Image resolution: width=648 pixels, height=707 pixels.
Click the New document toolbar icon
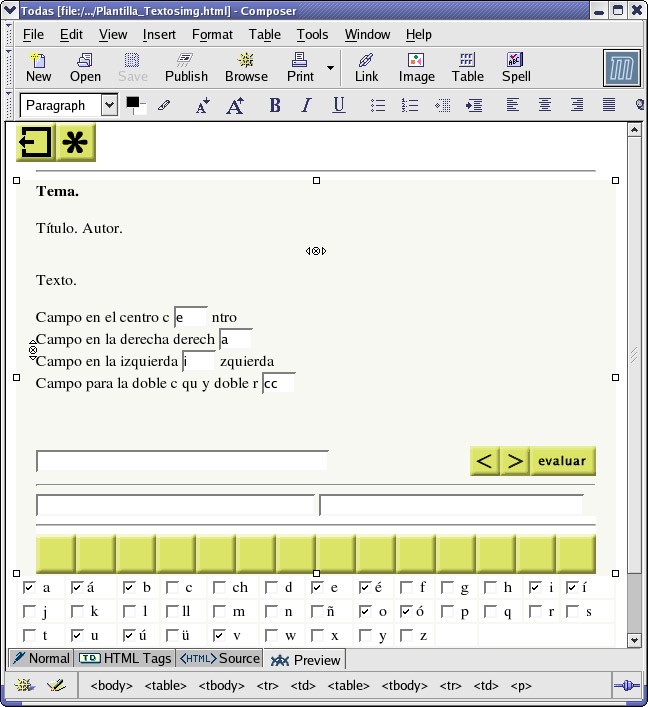38,67
